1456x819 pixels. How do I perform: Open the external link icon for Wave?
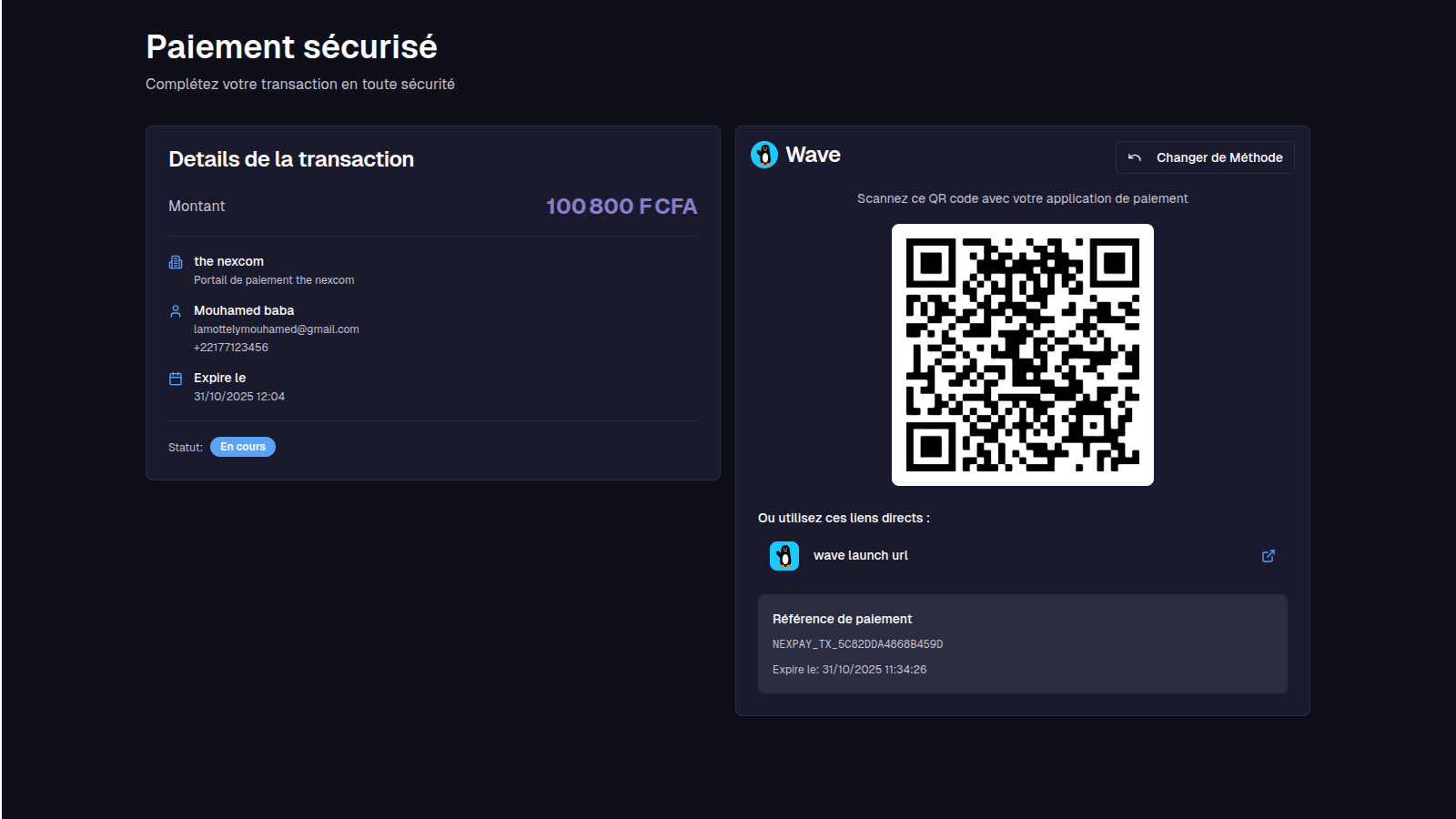(1269, 556)
